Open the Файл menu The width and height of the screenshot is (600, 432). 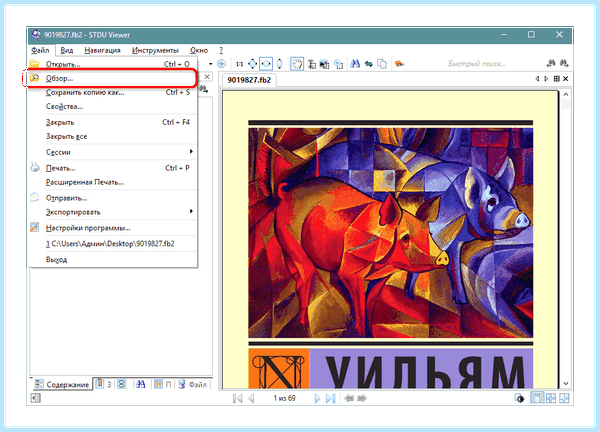[x=40, y=50]
